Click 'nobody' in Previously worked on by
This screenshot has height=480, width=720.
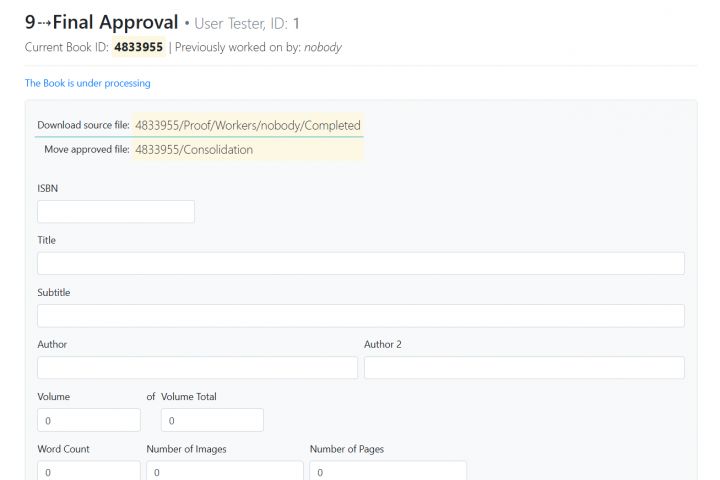[x=322, y=47]
